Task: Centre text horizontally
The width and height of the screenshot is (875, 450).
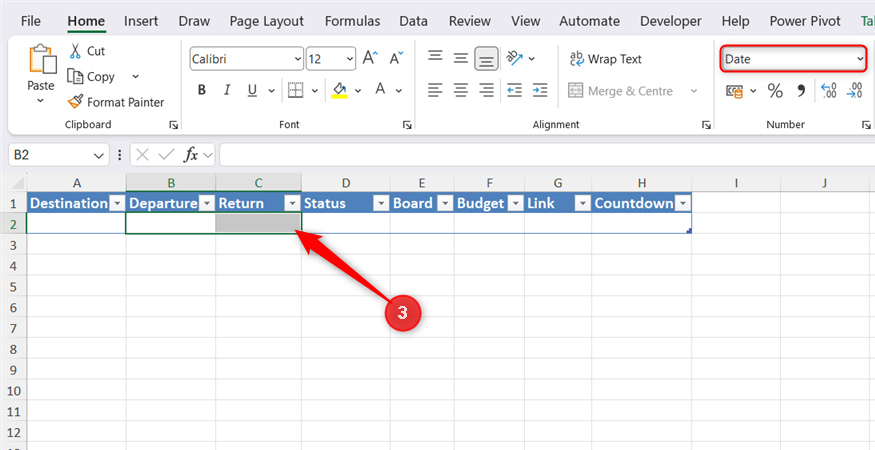Action: pyautogui.click(x=460, y=90)
